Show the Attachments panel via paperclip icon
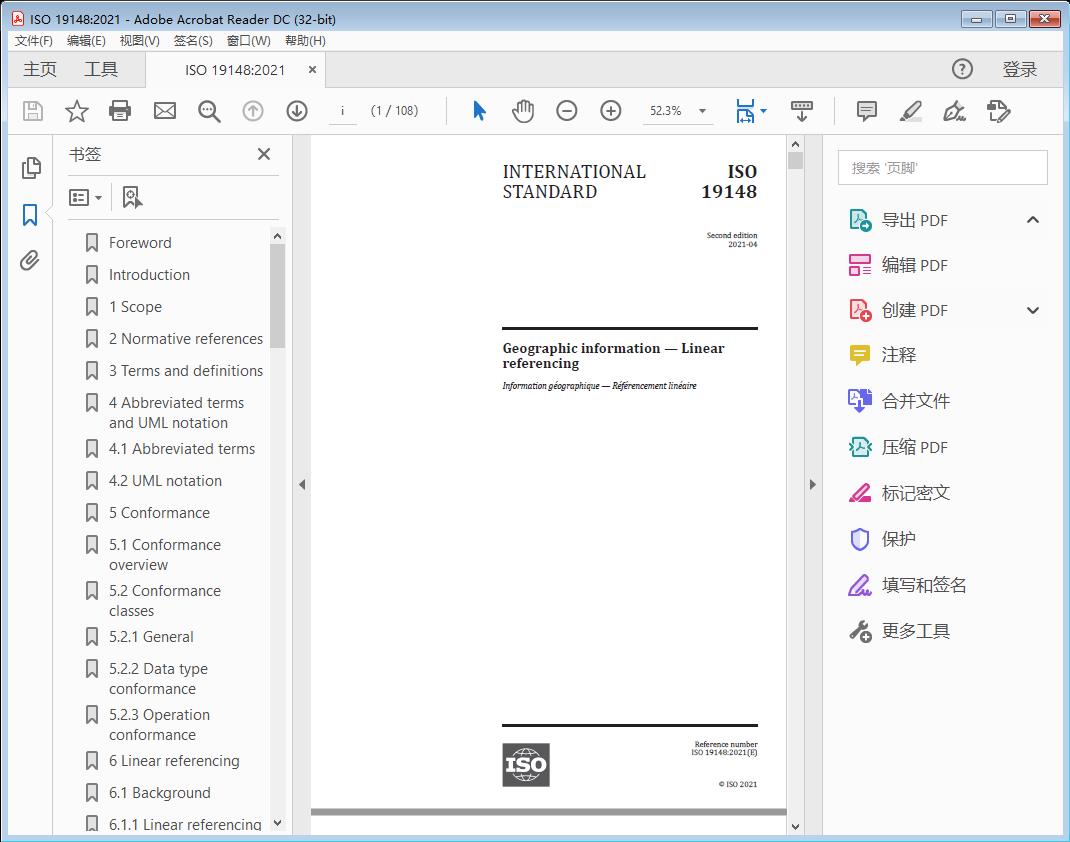1070x842 pixels. coord(30,260)
